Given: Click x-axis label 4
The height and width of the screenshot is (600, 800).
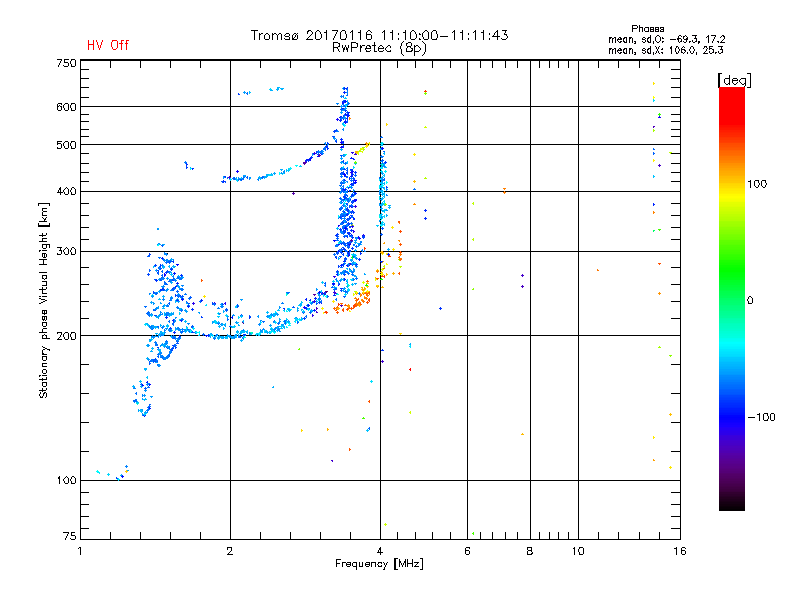Looking at the screenshot, I should point(380,551).
